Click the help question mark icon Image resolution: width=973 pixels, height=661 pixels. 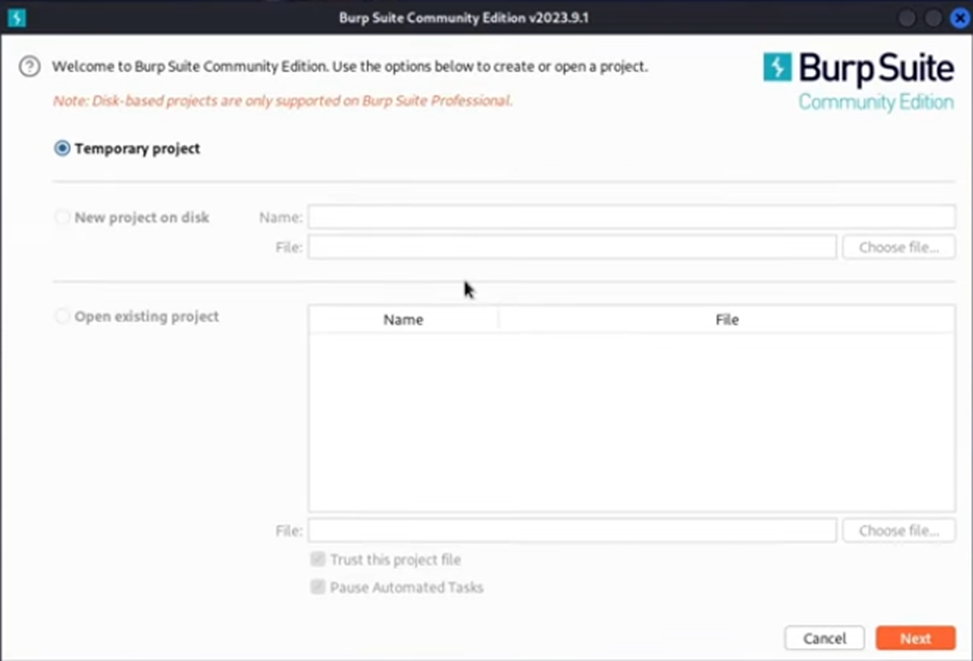(30, 66)
